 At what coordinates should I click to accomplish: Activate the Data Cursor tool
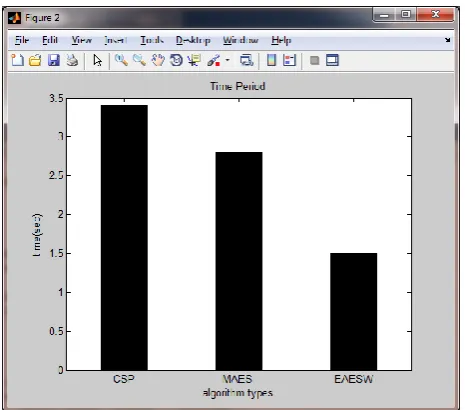click(194, 60)
